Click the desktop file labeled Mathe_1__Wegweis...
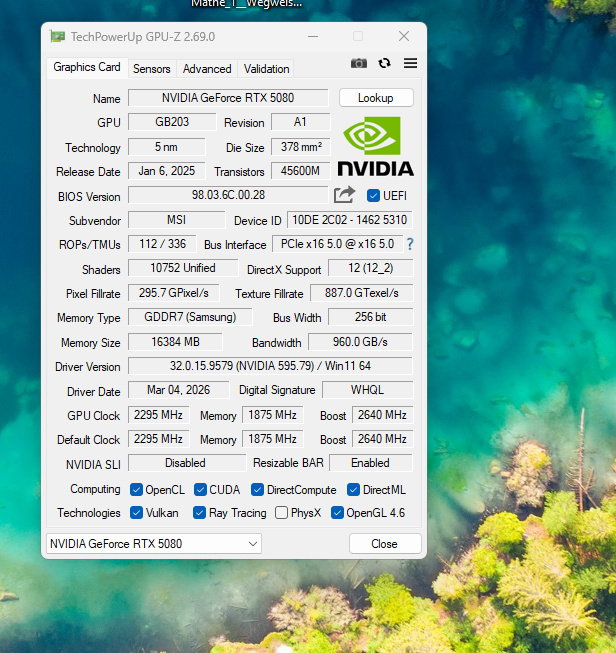This screenshot has height=653, width=616. (246, 4)
